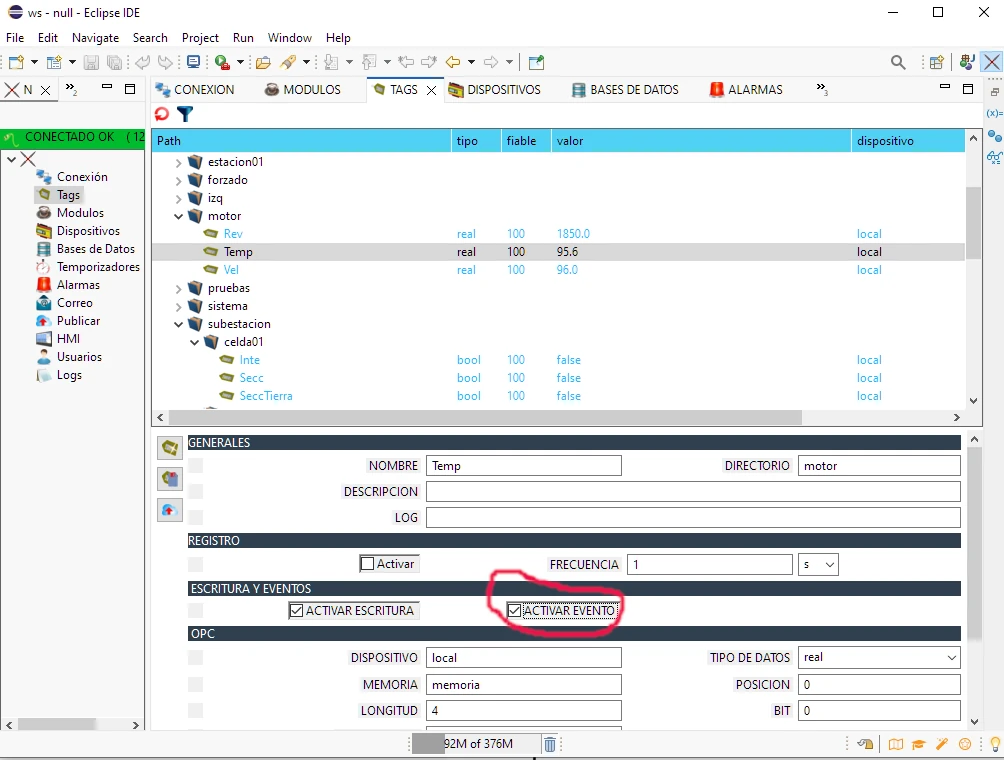The image size is (1004, 760).
Task: Click the red refresh icon in Tags panel
Action: pyautogui.click(x=162, y=114)
